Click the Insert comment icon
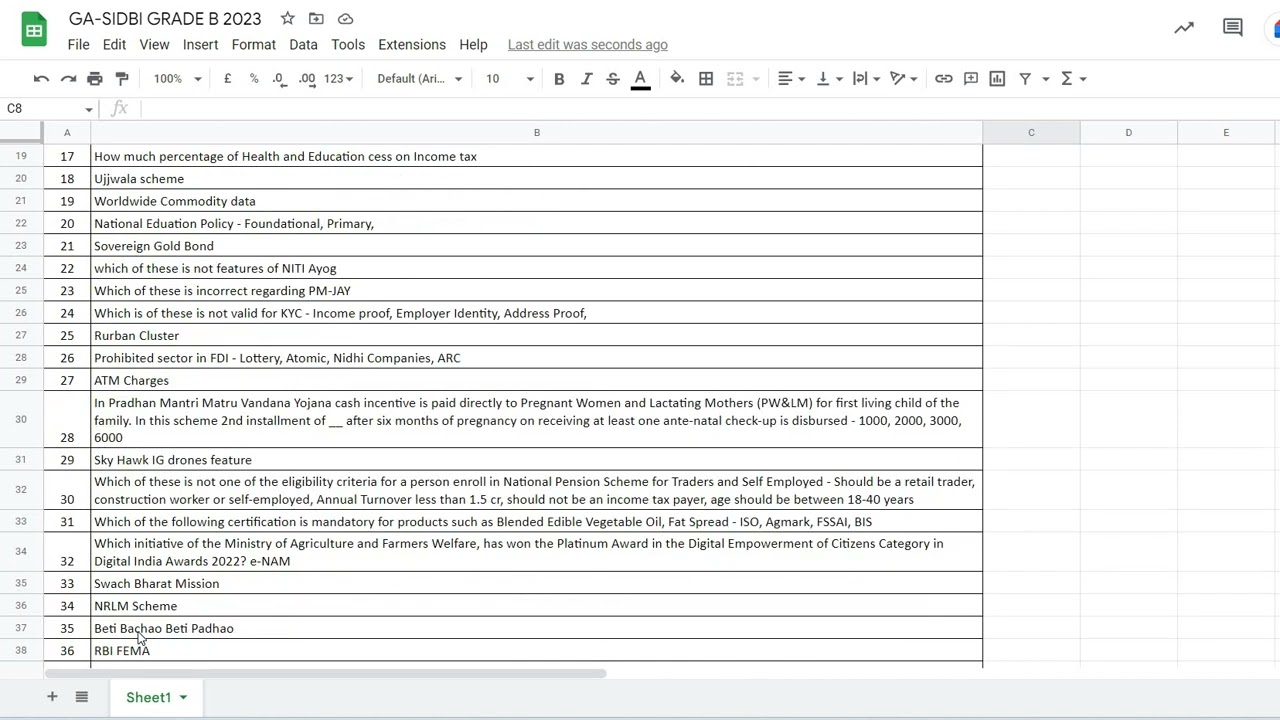1280x720 pixels. tap(971, 78)
